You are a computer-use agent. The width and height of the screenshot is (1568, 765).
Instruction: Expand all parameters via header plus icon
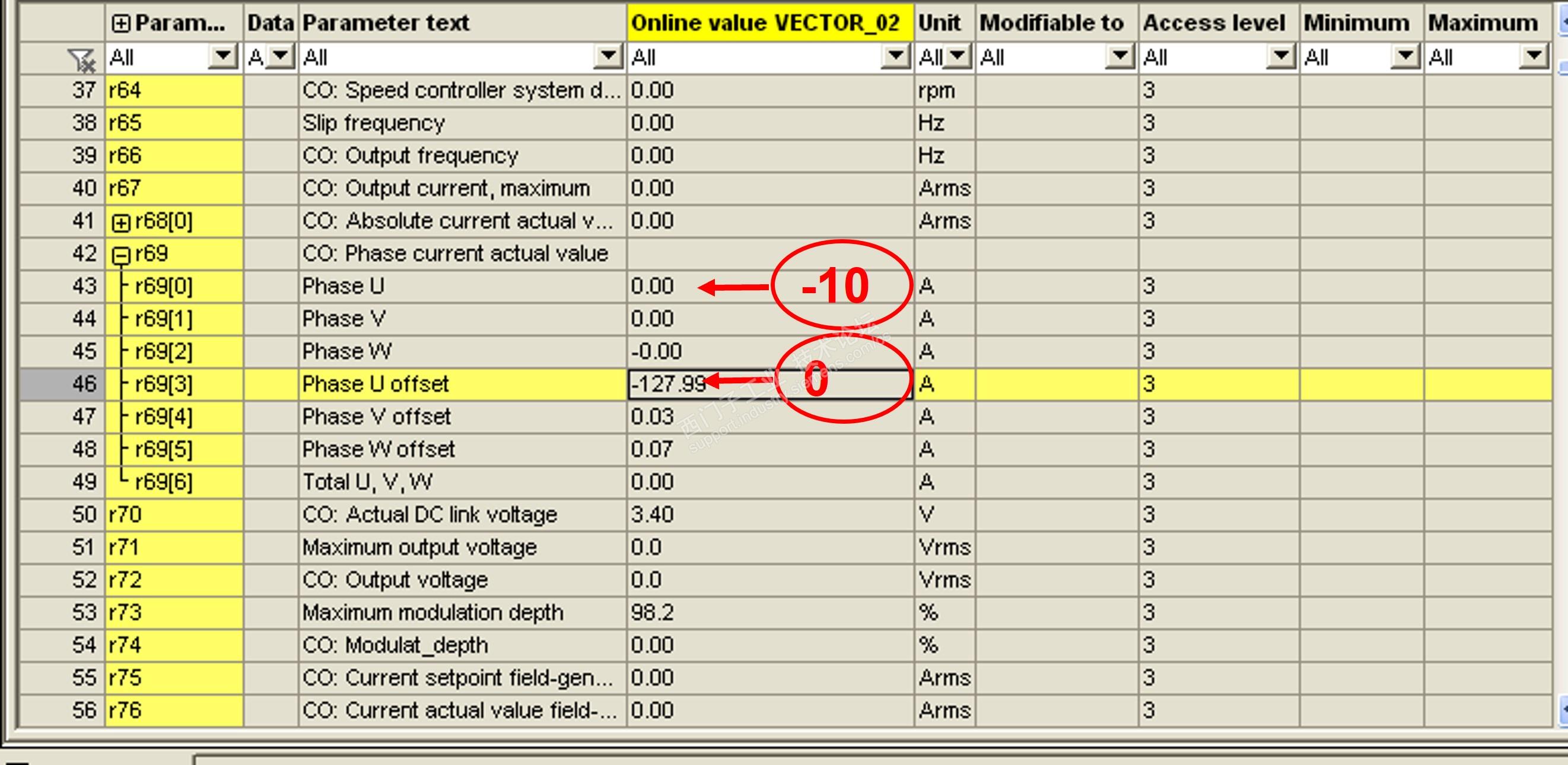(x=120, y=24)
